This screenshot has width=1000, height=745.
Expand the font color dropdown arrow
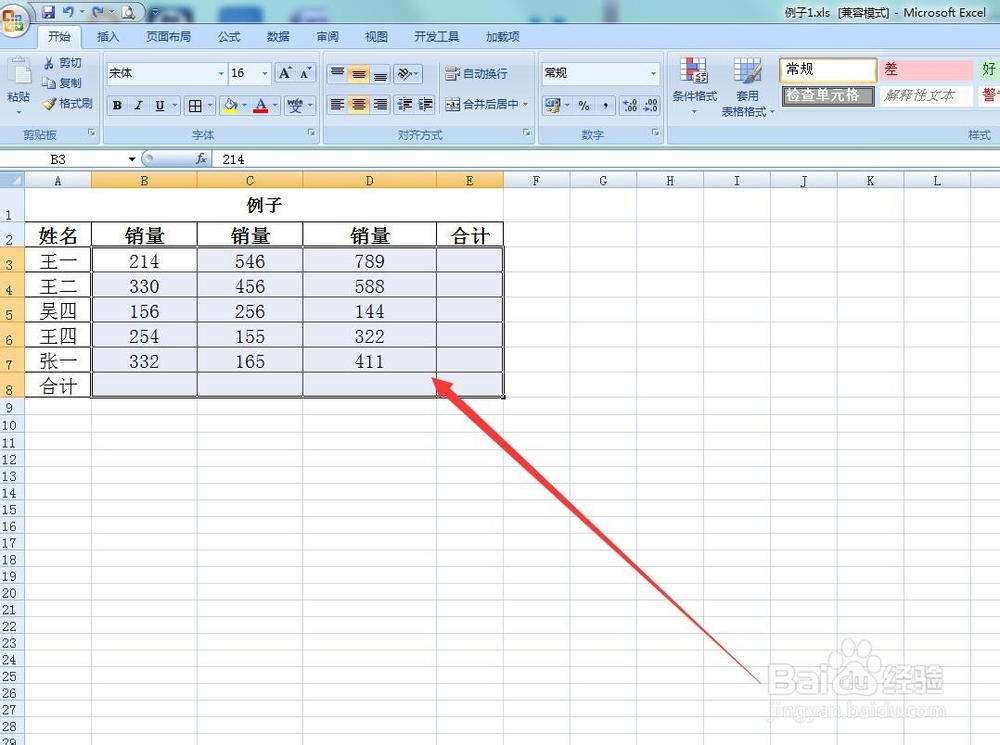point(275,105)
